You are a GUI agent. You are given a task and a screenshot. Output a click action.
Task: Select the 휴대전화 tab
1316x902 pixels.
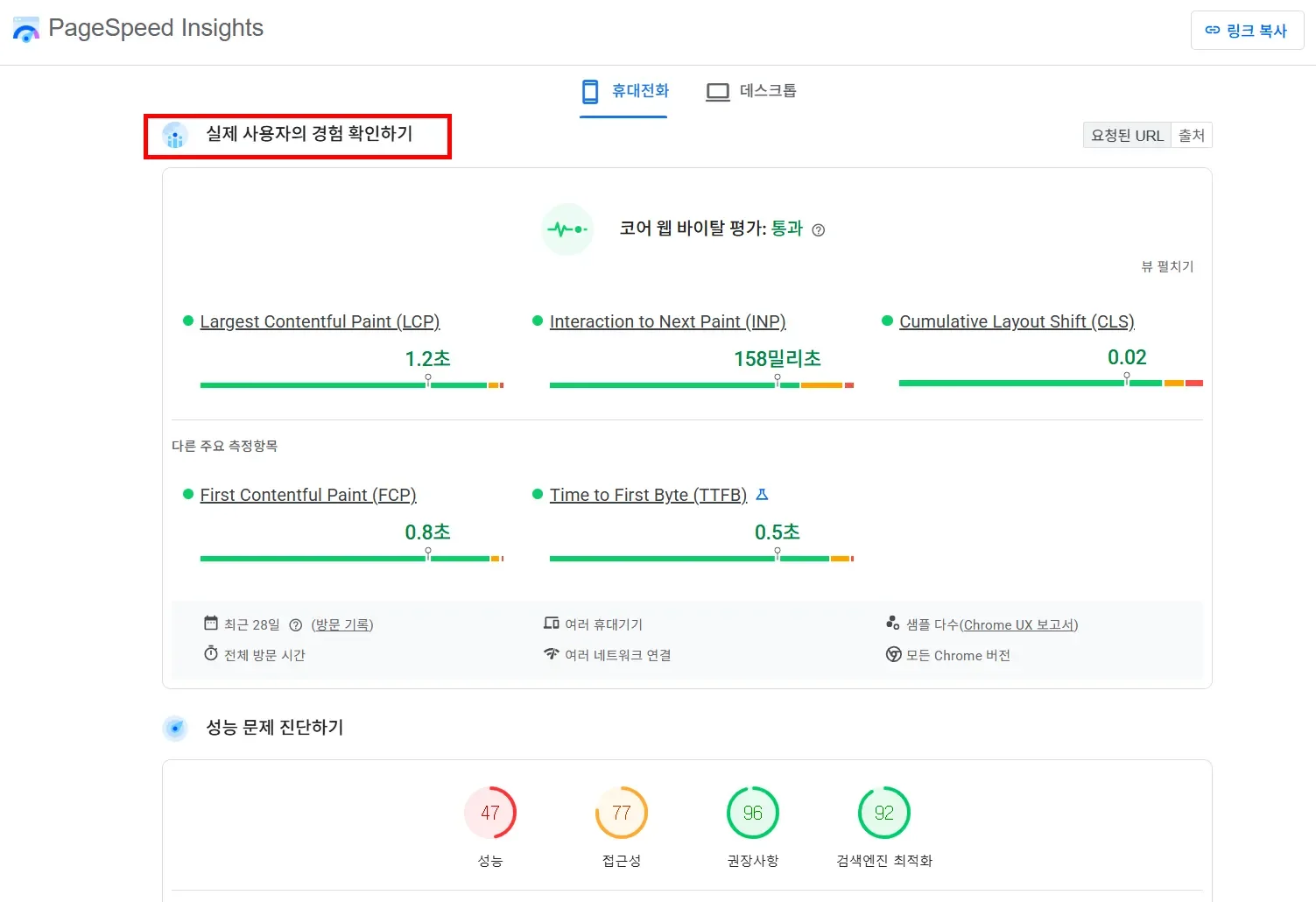623,91
